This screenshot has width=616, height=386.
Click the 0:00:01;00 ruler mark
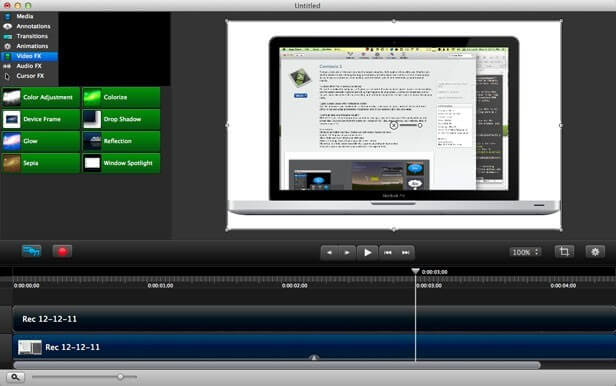point(160,285)
